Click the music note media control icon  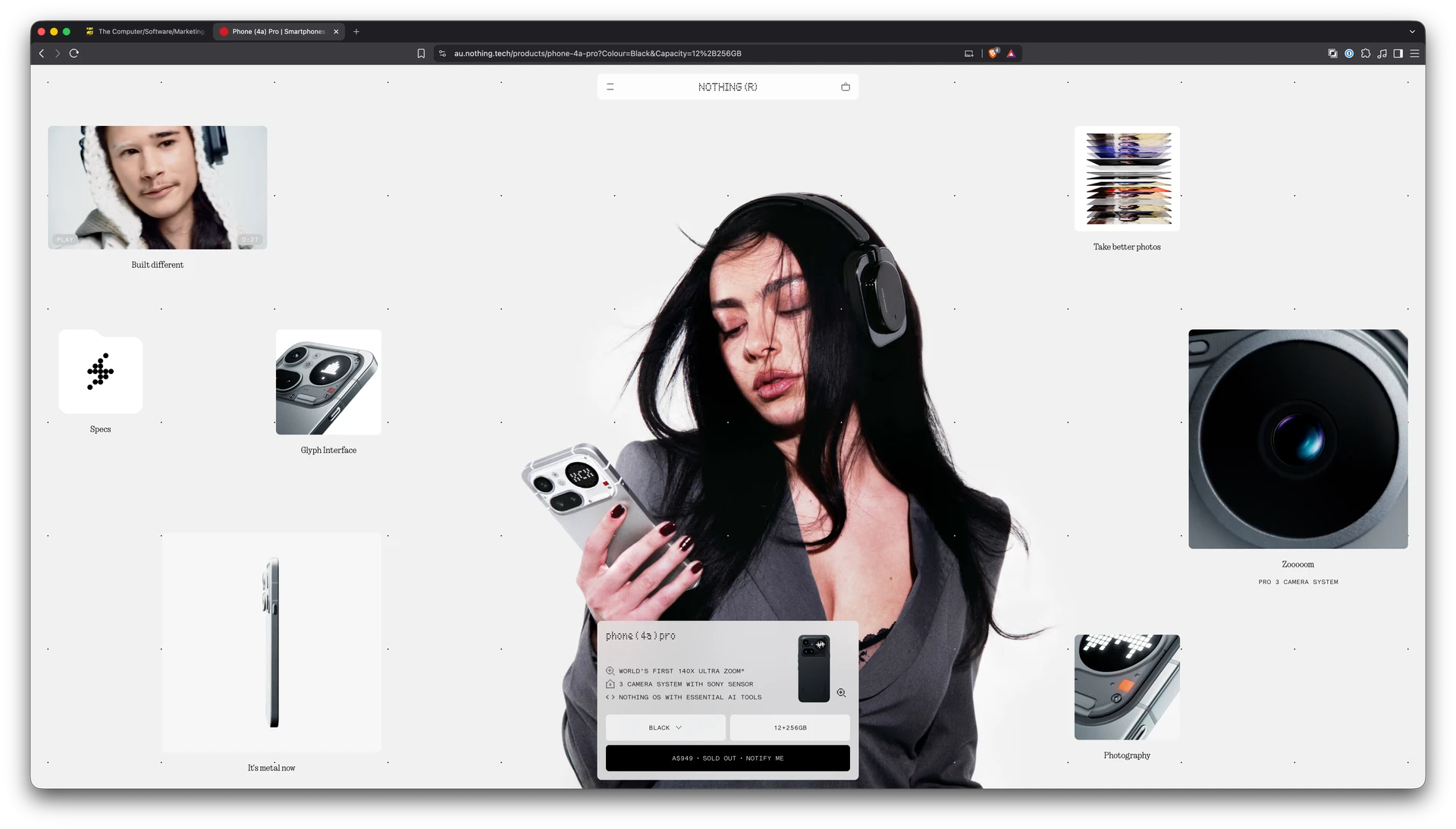pos(1382,53)
